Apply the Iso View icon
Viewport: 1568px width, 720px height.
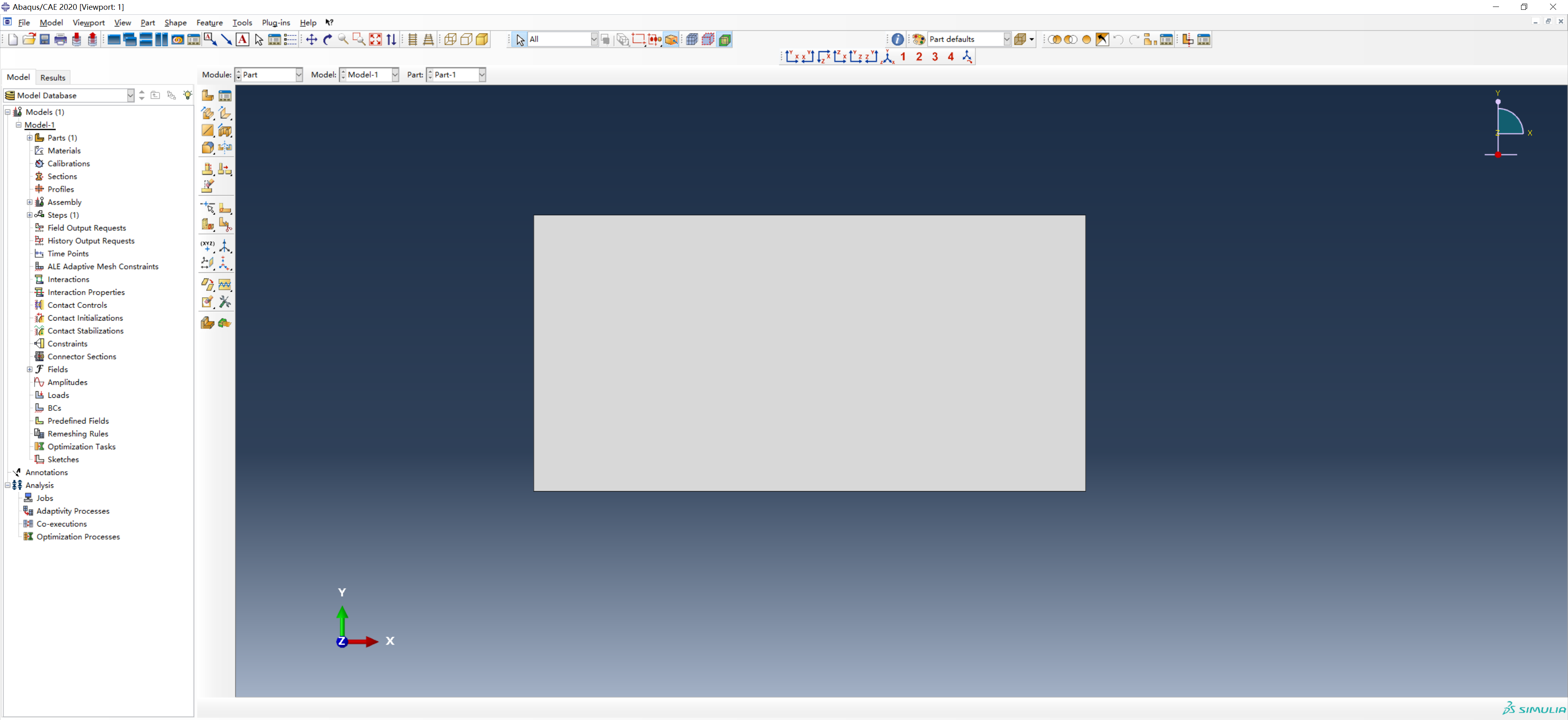(x=887, y=57)
